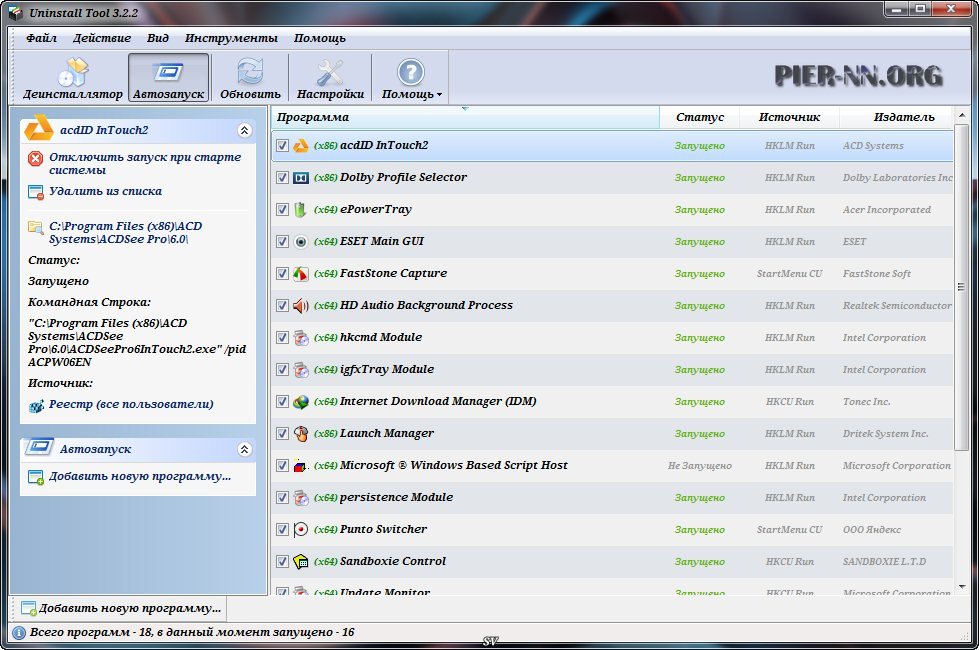
Task: Open the Помощь menu in menu bar
Action: pyautogui.click(x=320, y=38)
